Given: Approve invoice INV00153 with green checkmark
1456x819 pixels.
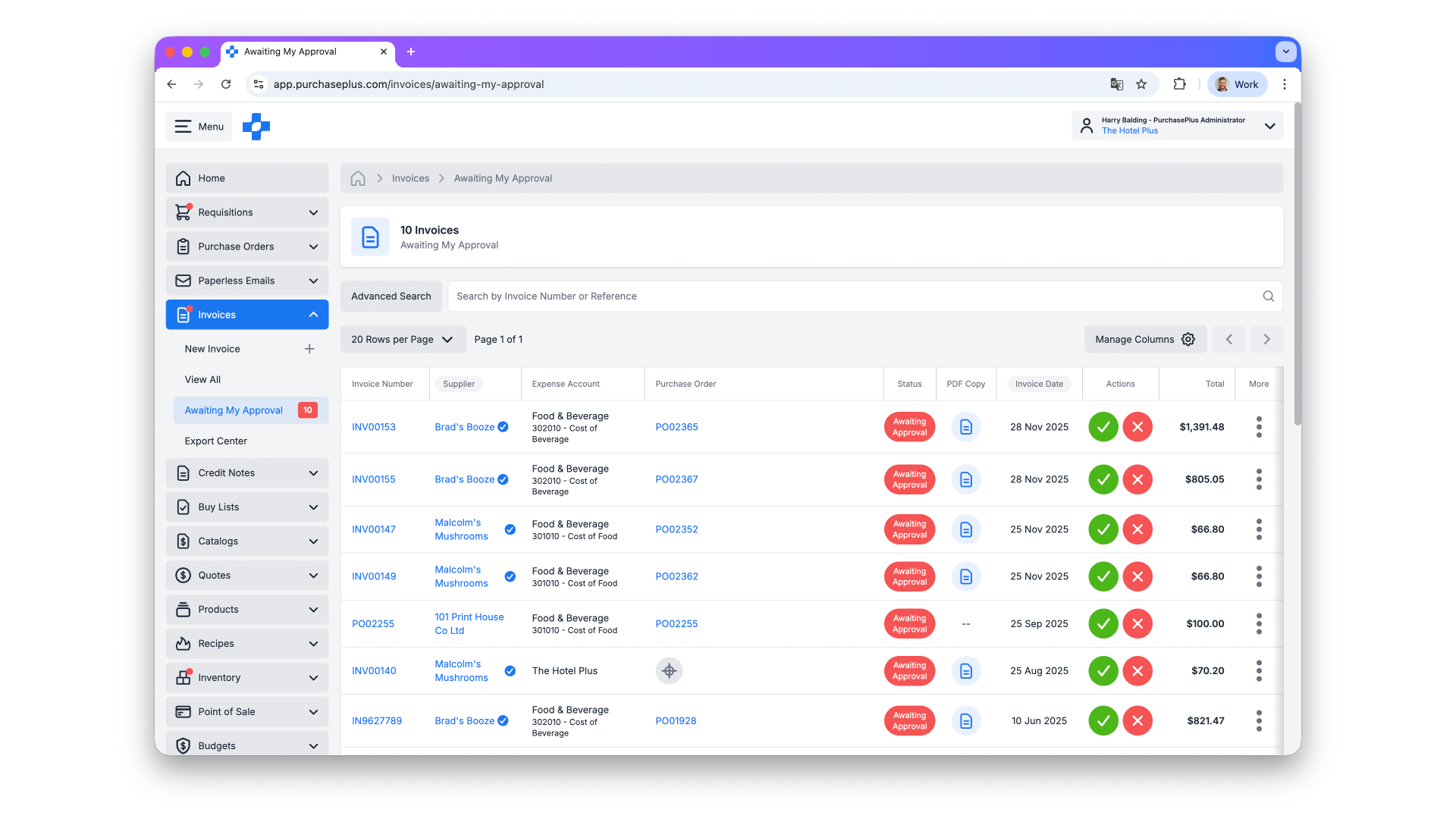Looking at the screenshot, I should pos(1103,427).
